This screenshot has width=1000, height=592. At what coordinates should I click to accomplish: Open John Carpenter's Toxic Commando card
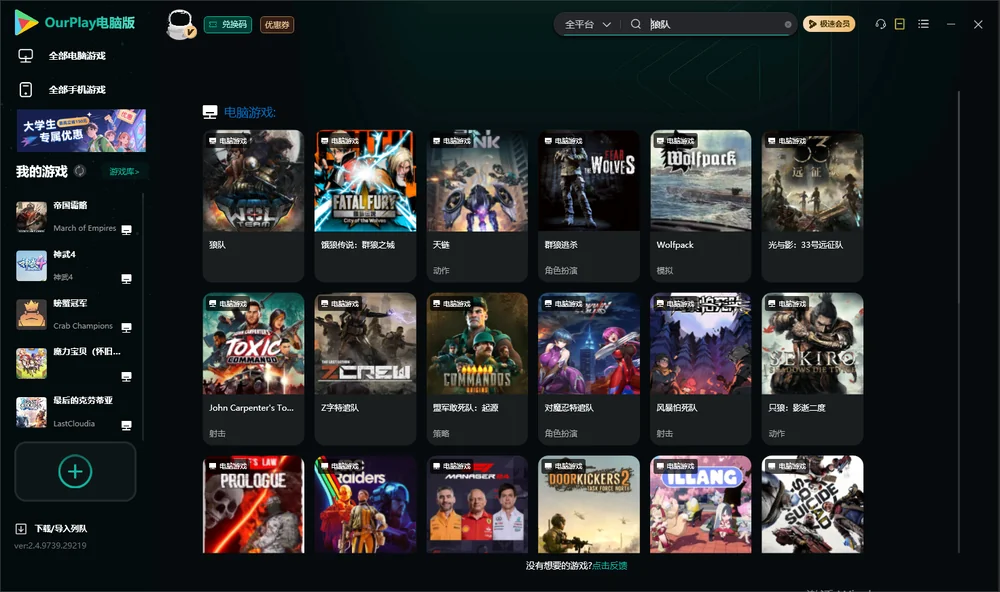point(253,368)
